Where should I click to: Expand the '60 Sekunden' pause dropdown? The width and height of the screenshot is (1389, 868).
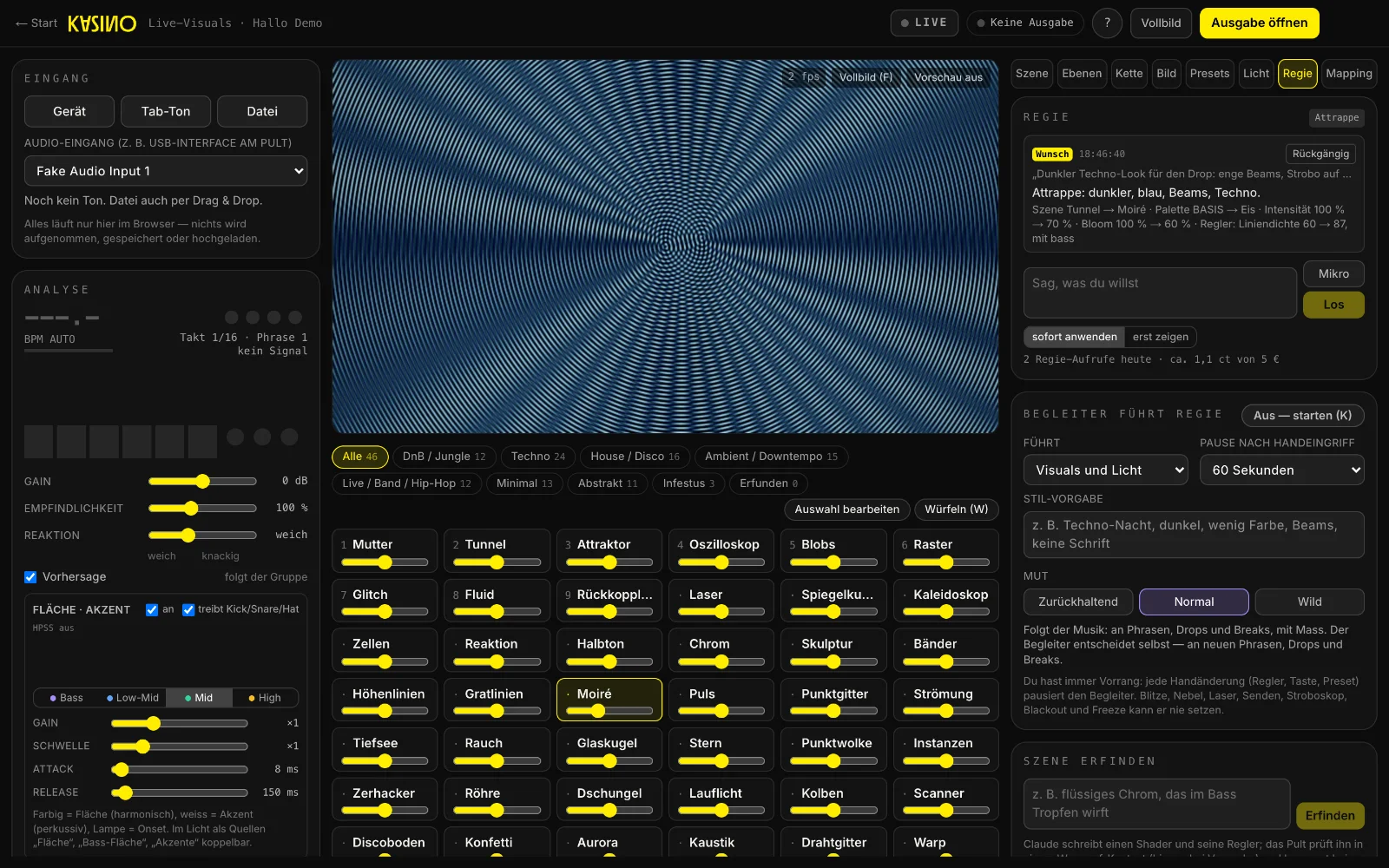point(1282,470)
